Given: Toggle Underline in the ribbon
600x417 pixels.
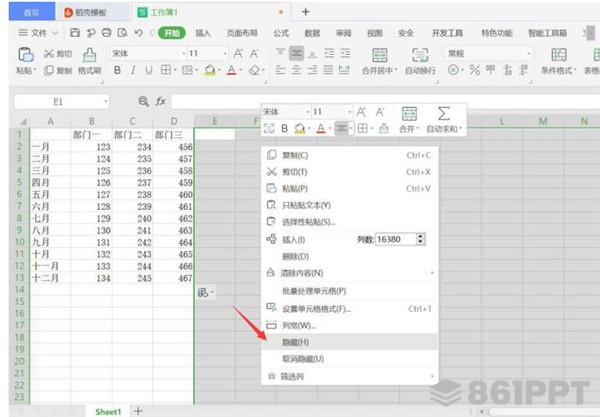Looking at the screenshot, I should pos(149,70).
